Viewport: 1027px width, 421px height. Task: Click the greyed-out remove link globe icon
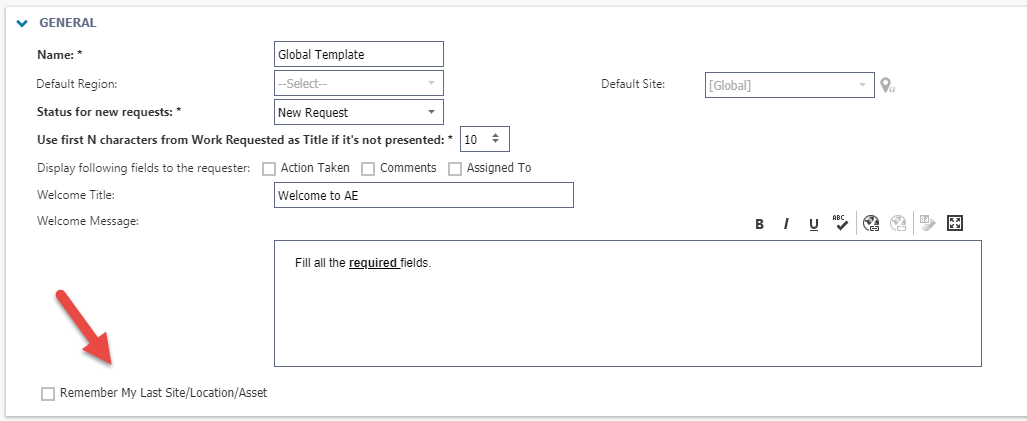coord(897,223)
